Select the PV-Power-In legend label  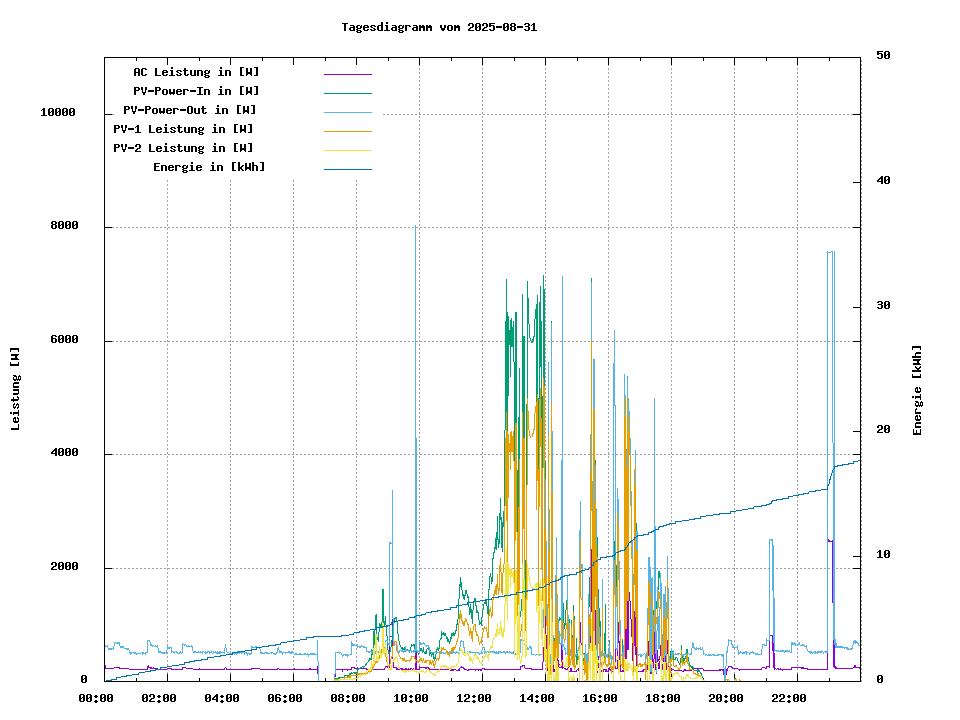point(196,91)
